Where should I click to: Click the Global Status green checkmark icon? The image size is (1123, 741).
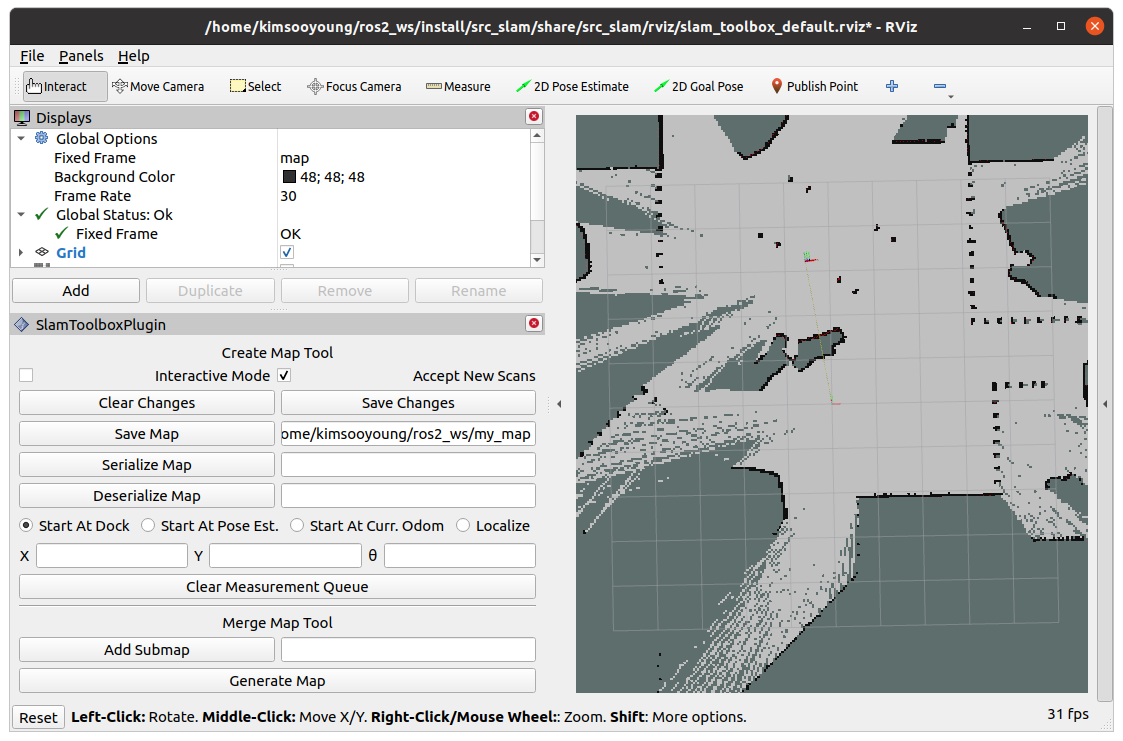[x=42, y=214]
